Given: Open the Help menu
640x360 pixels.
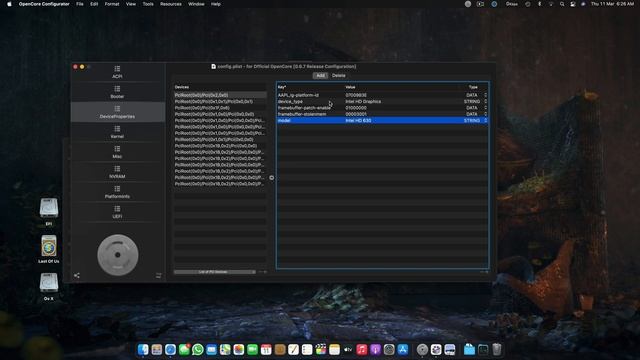Looking at the screenshot, I should pos(216,4).
